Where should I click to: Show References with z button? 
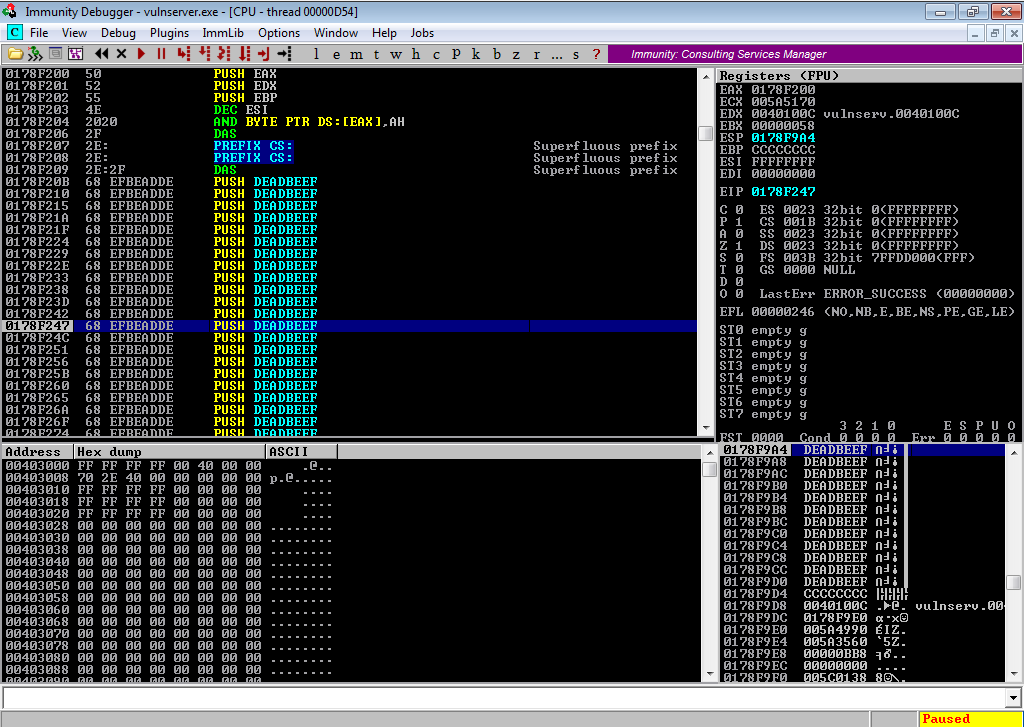pos(516,54)
